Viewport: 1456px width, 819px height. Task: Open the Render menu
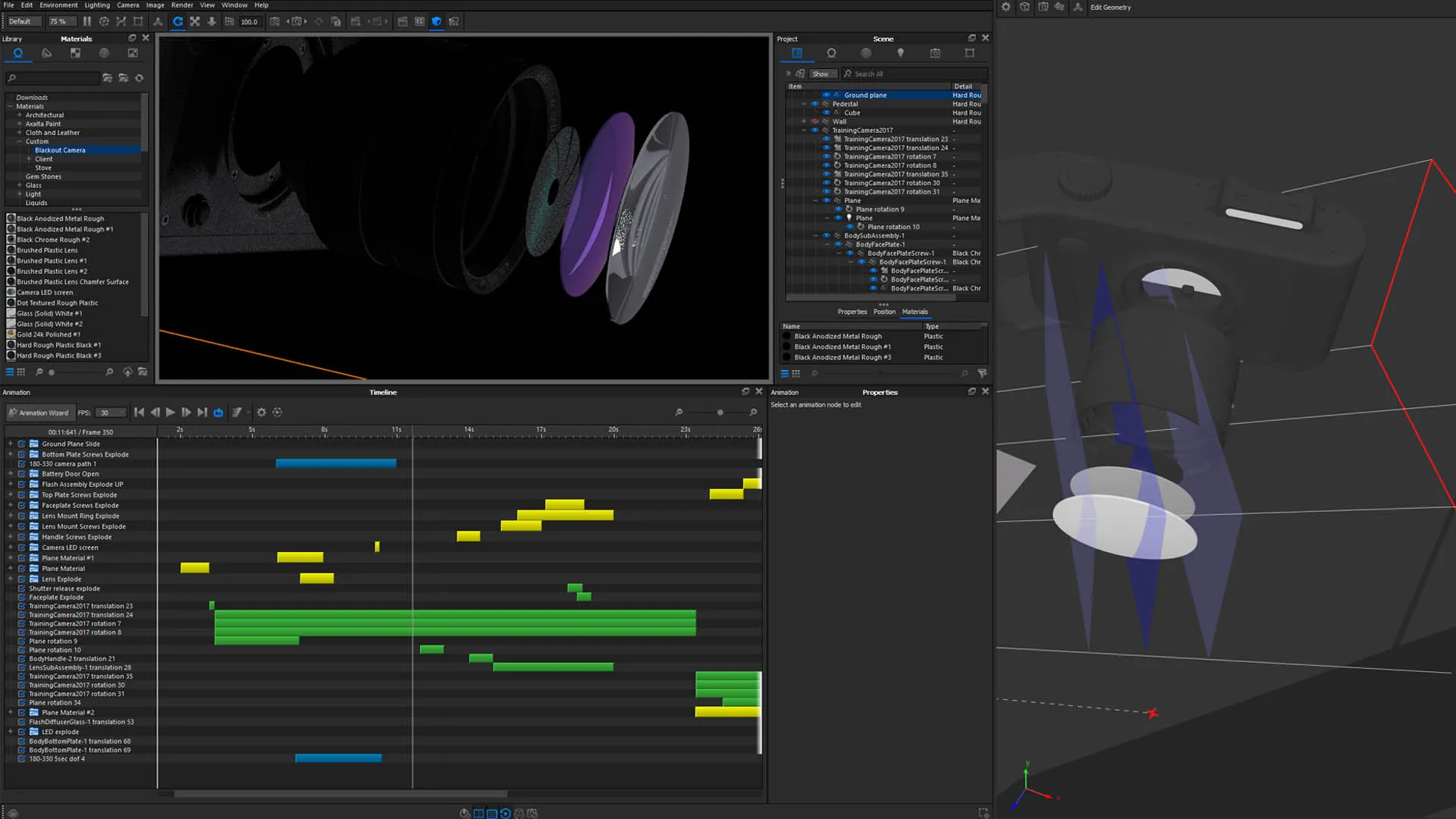[x=182, y=5]
